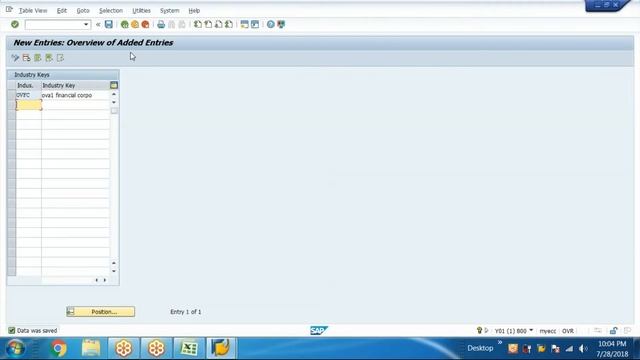
Task: Select the 'oval financial corpo' cell
Action: 76,95
